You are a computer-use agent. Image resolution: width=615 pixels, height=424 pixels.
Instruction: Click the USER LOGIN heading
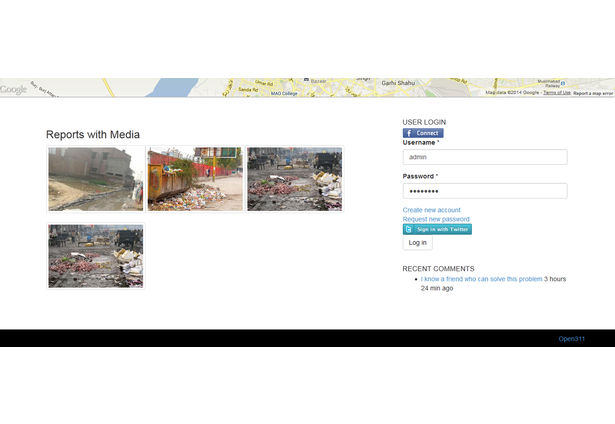coord(424,122)
